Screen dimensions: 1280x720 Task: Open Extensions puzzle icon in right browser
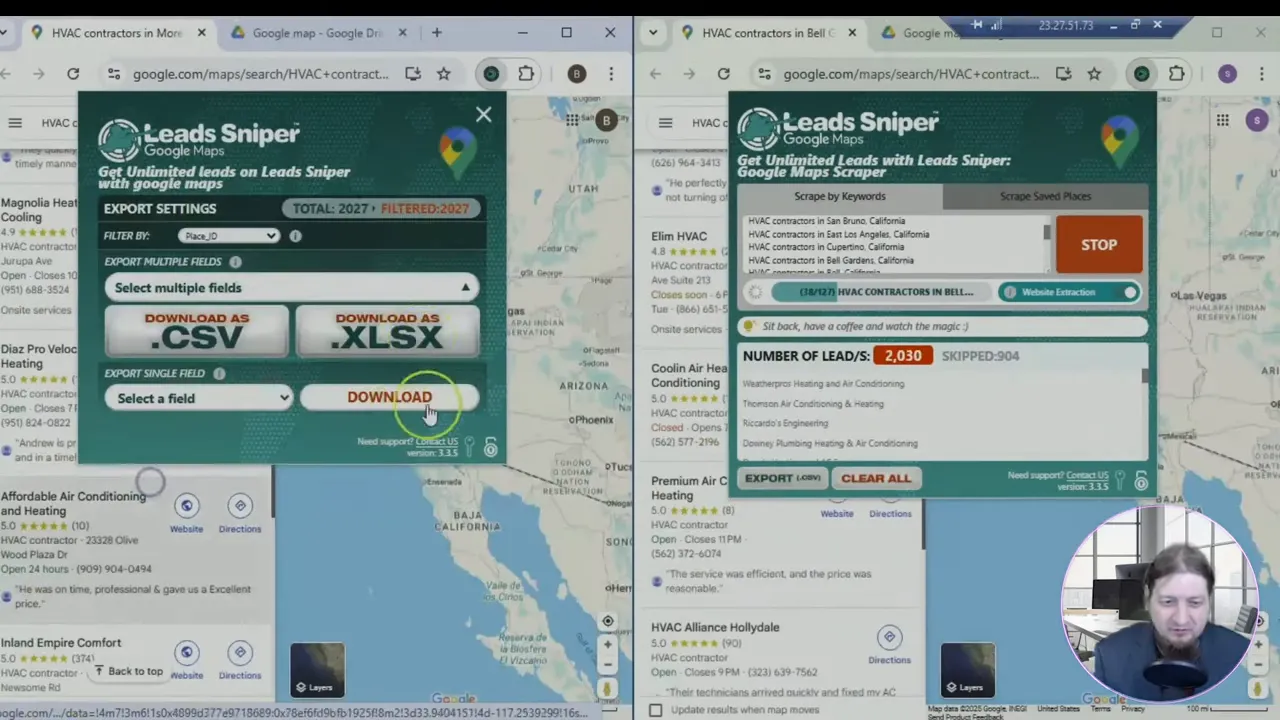[x=1176, y=74]
